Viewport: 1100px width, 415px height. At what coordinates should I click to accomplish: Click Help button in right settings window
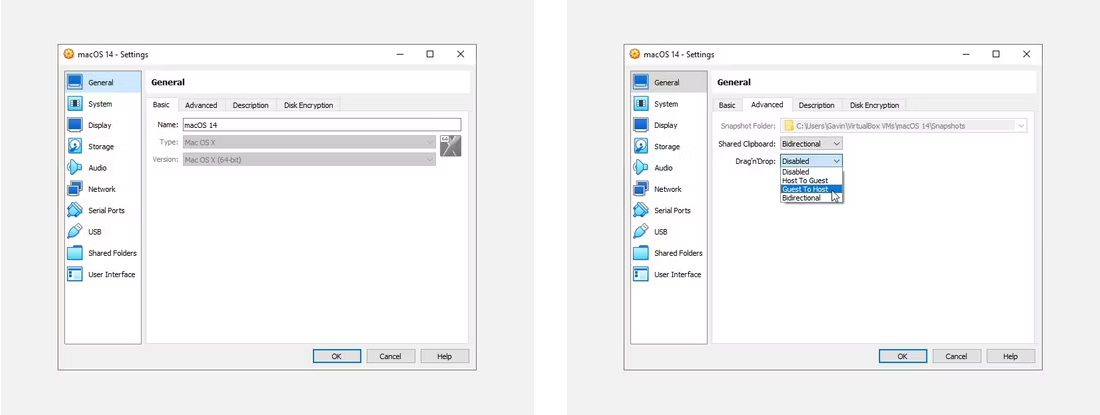coord(1011,356)
